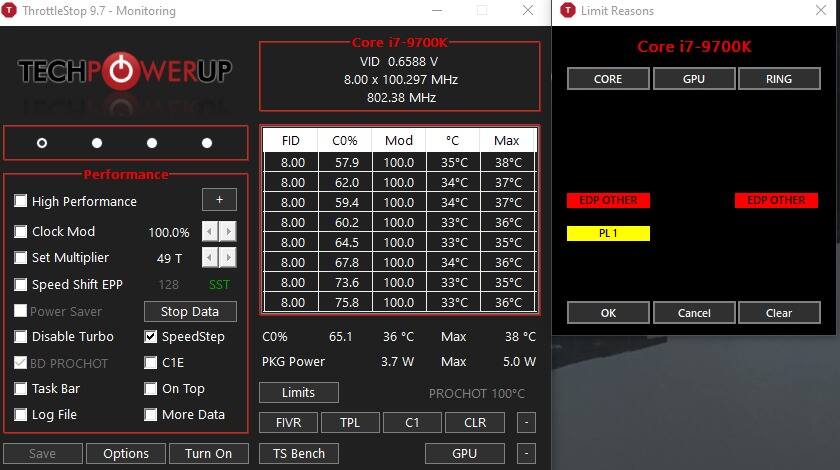
Task: Click the minus button next to GPU
Action: (x=526, y=453)
